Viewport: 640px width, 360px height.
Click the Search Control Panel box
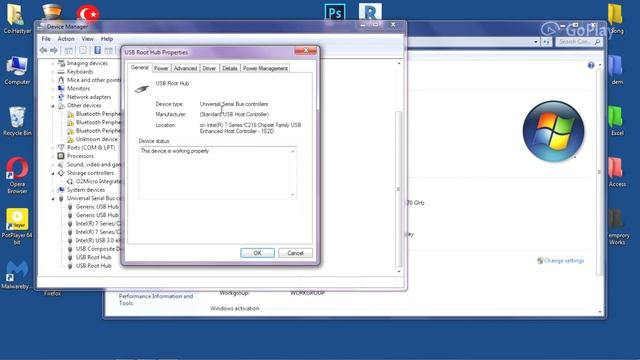pyautogui.click(x=578, y=42)
